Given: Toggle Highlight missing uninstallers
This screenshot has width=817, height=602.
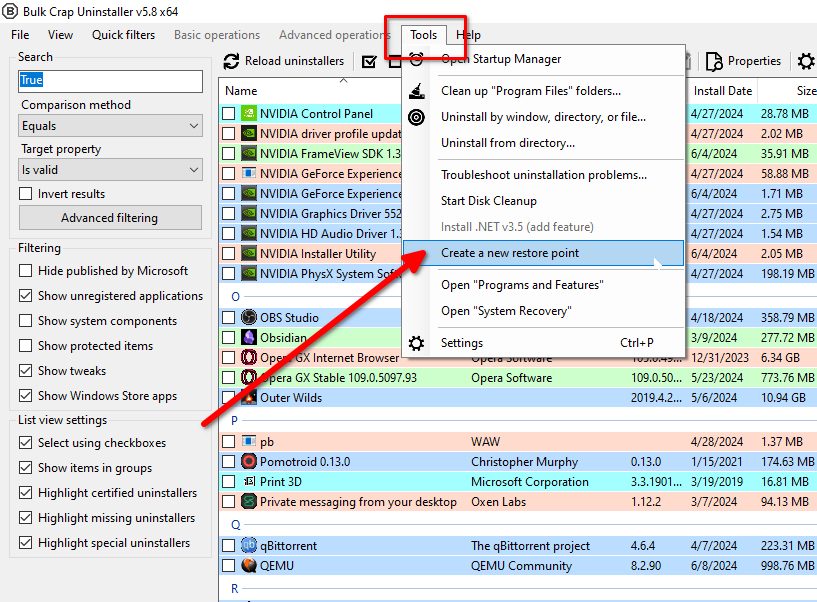Looking at the screenshot, I should [25, 518].
